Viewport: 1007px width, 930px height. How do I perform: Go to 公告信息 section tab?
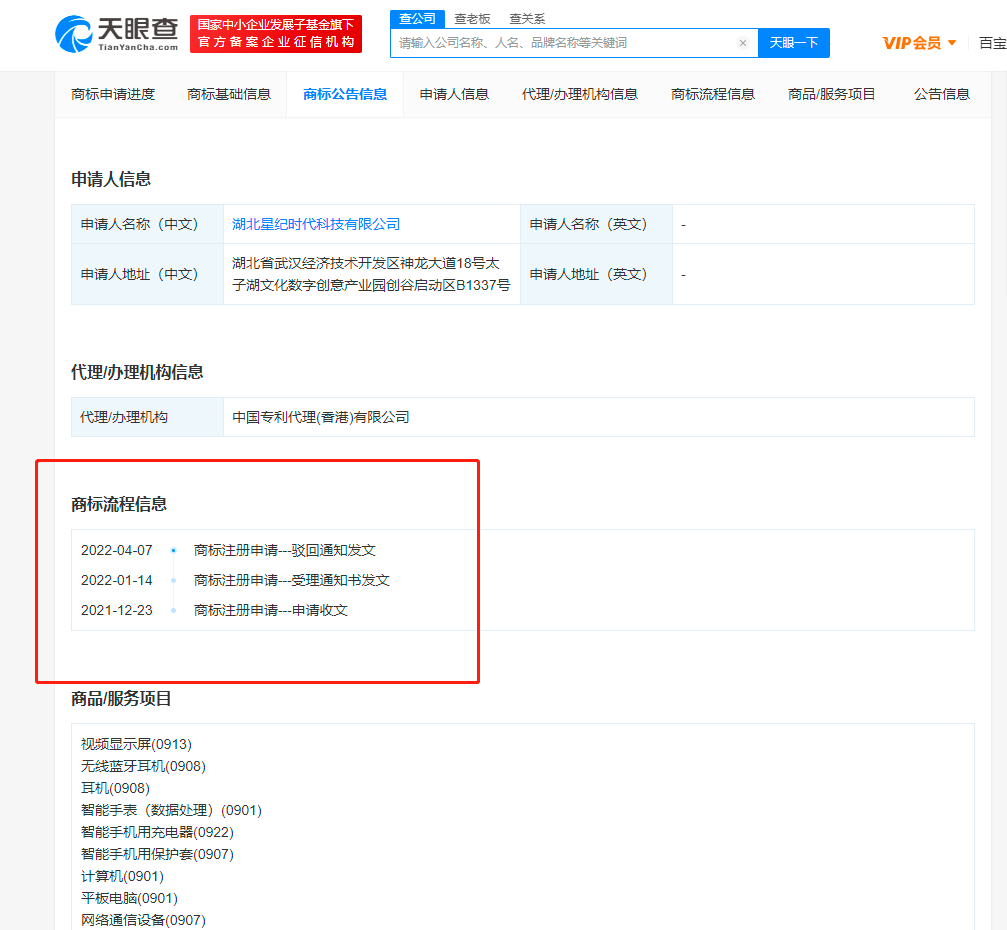(941, 94)
